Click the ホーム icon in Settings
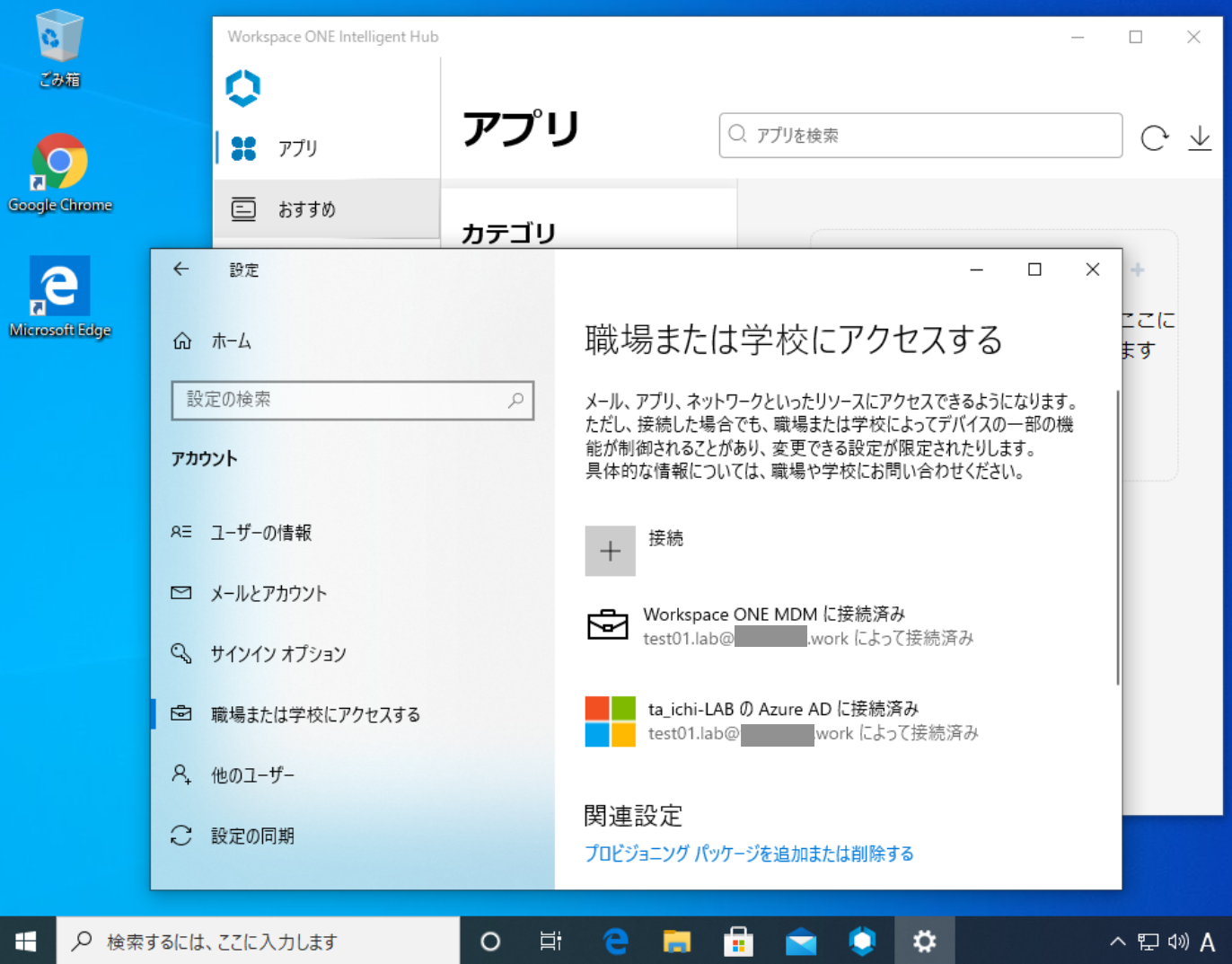The width and height of the screenshot is (1232, 964). click(x=183, y=340)
